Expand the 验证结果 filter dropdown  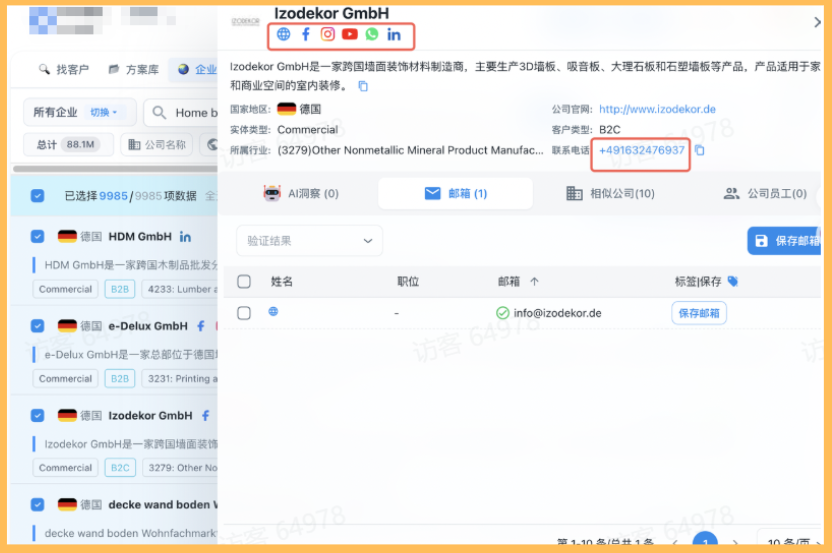(309, 240)
